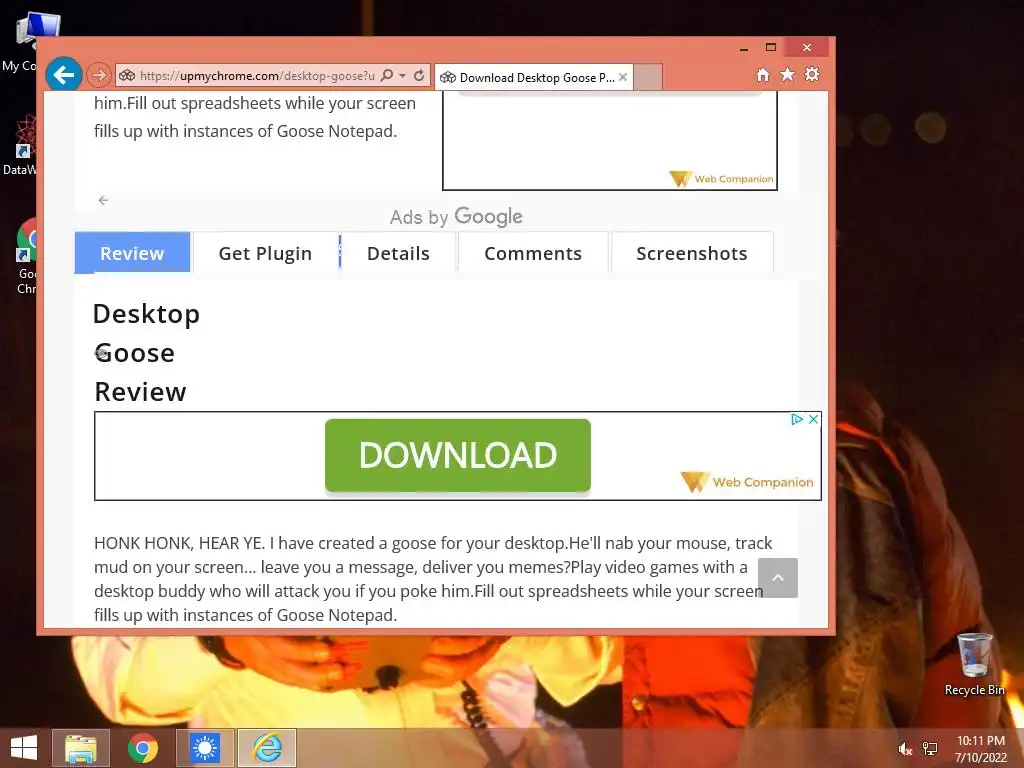Click the scroll-to-top chevron button
Viewport: 1024px width, 768px height.
(x=778, y=578)
